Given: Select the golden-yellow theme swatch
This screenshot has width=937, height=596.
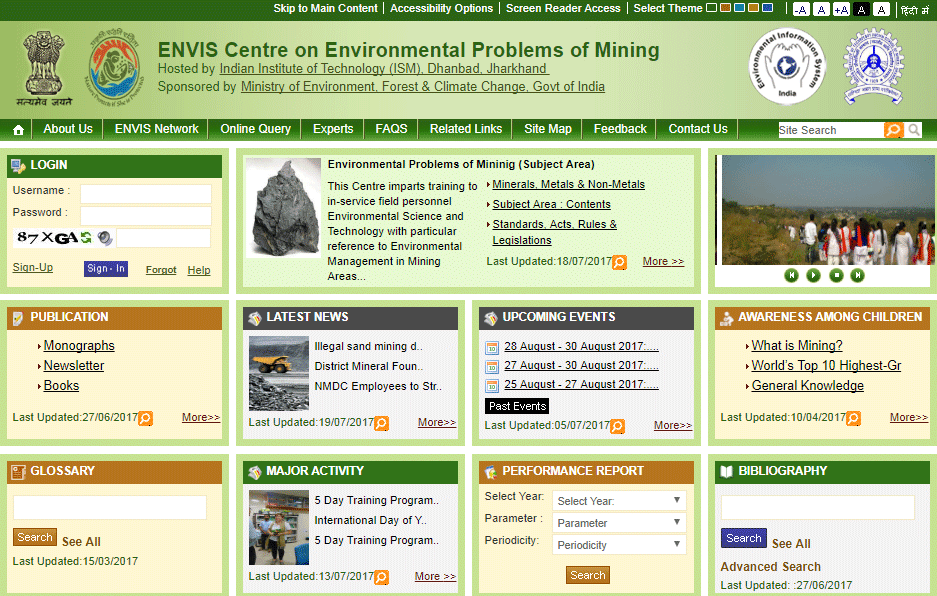Looking at the screenshot, I should (x=754, y=8).
